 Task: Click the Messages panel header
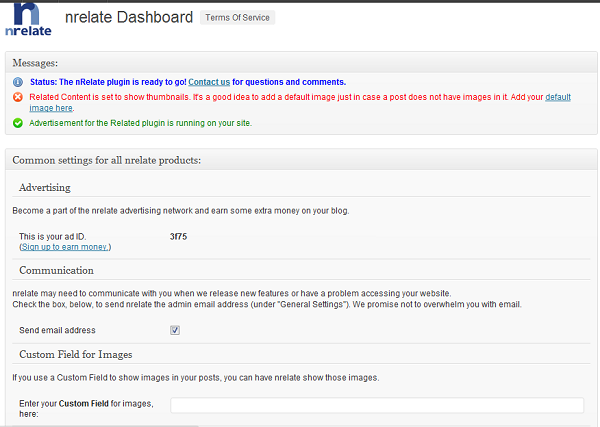tap(301, 63)
